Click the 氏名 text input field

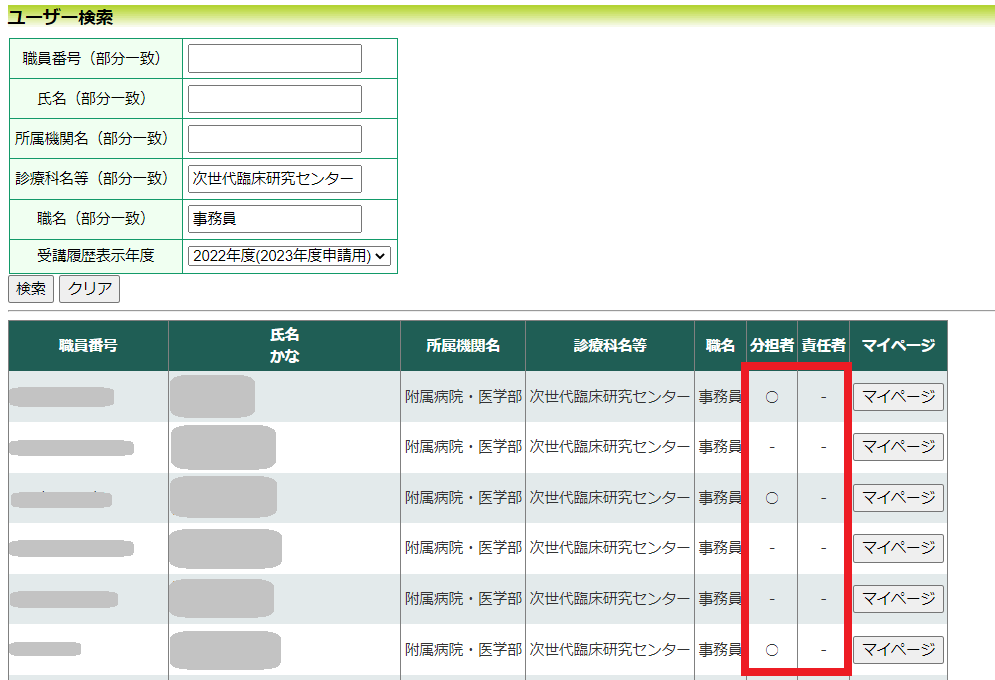point(275,99)
